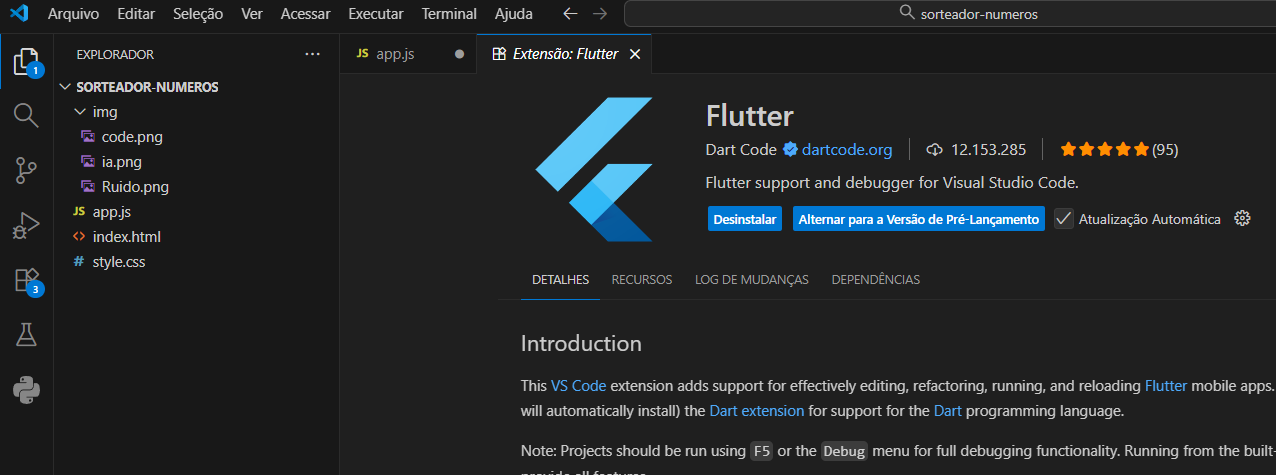Click the 12.153.285 install count

click(989, 150)
